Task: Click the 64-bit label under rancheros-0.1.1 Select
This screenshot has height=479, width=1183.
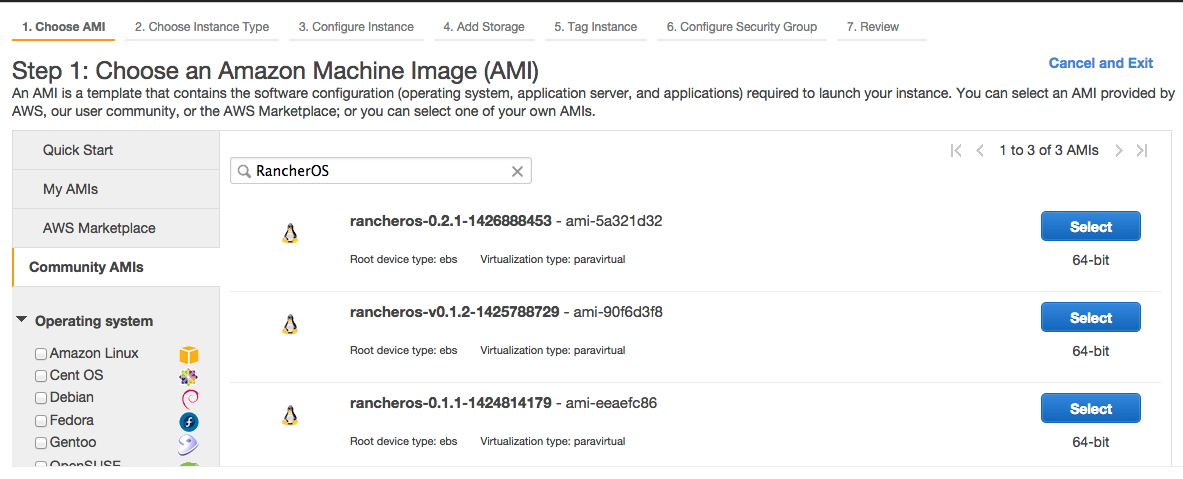Action: coord(1090,442)
